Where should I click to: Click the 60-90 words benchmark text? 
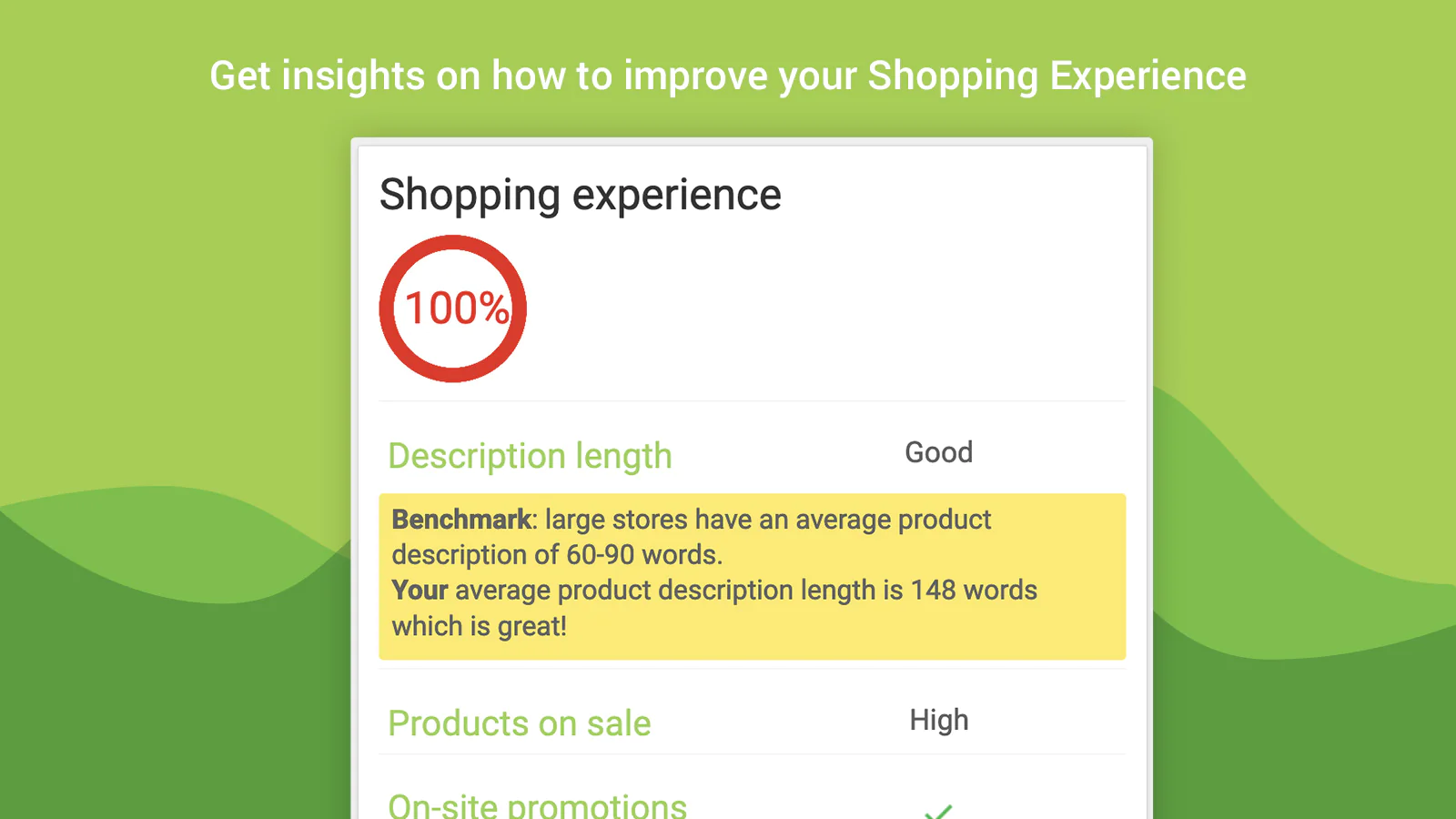click(643, 555)
